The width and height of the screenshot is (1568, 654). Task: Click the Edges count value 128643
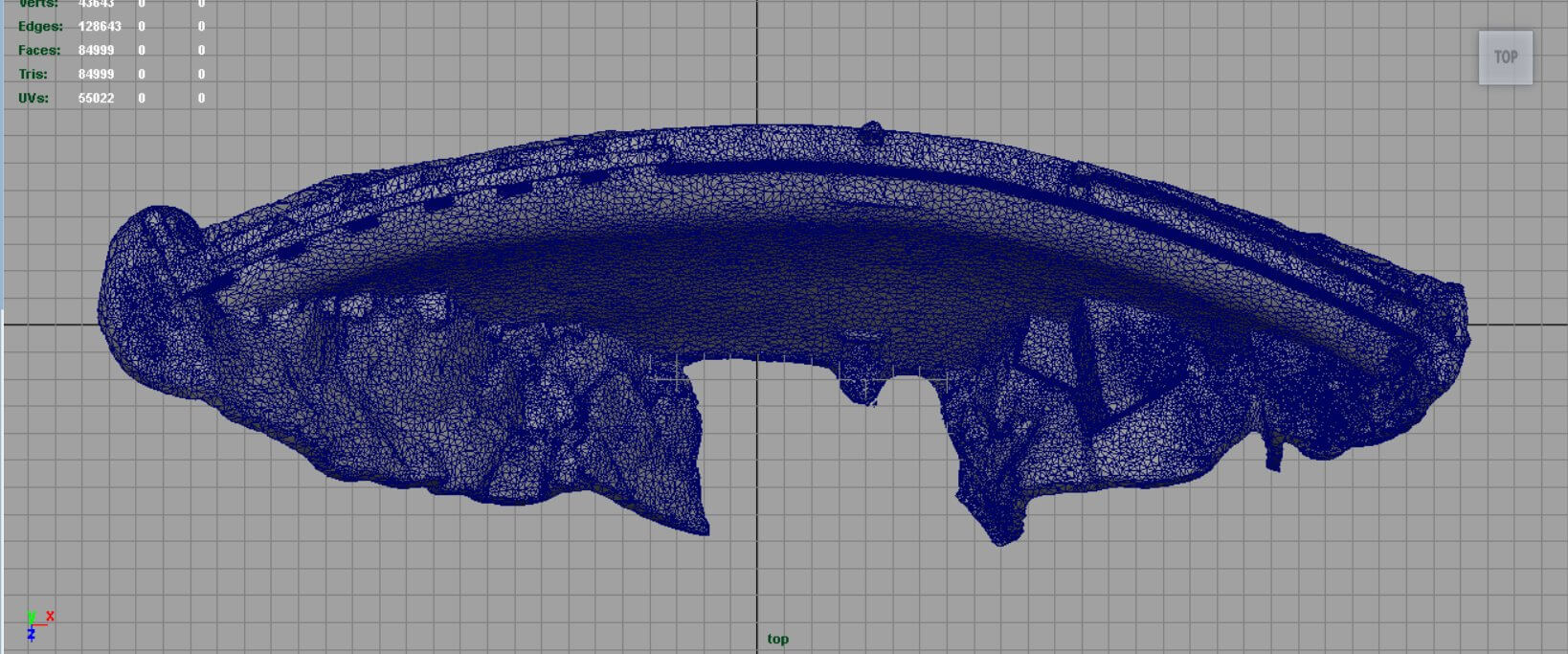coord(100,27)
